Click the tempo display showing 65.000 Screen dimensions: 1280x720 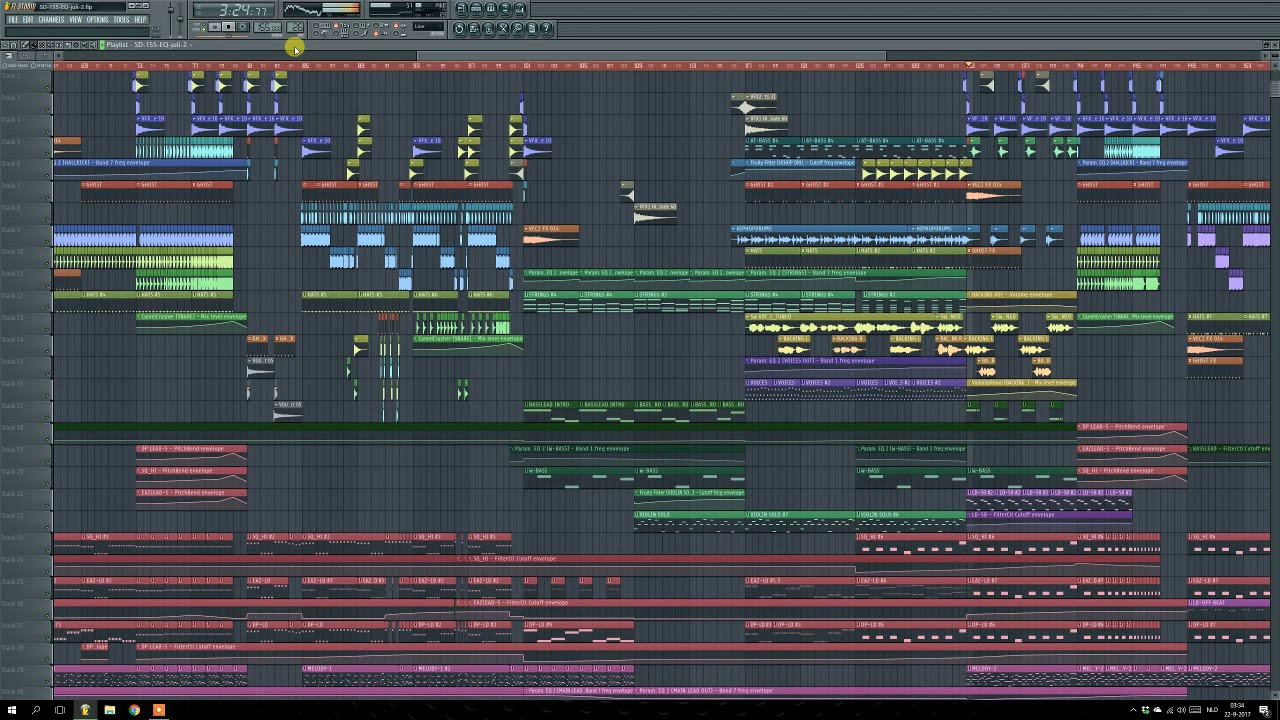pos(267,27)
